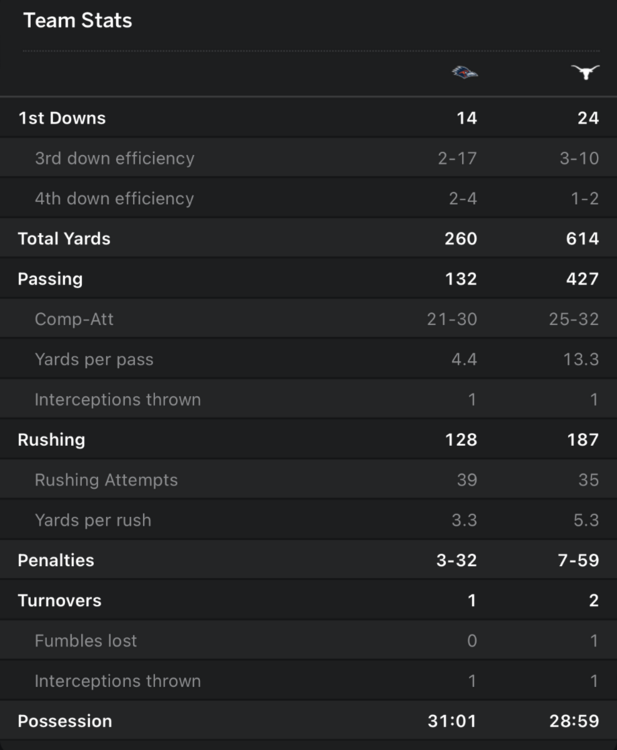Click the Rushing Attempts label
The width and height of the screenshot is (617, 750).
[x=106, y=480]
